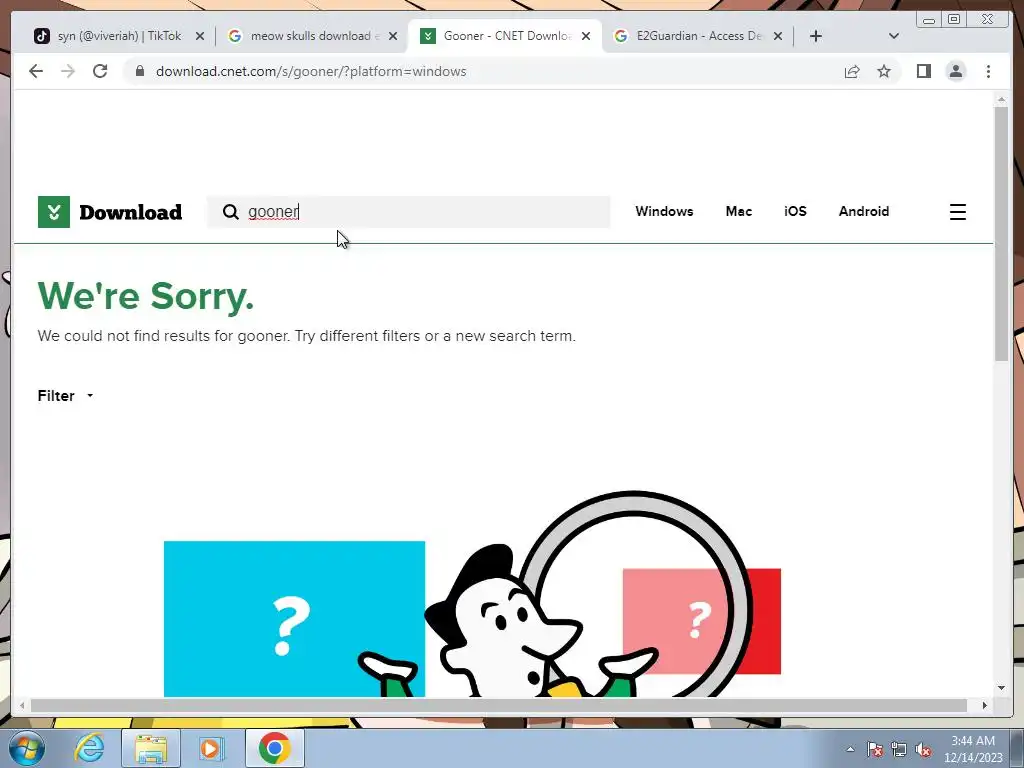The width and height of the screenshot is (1024, 768).
Task: Click the vertical scrollbar thumb
Action: tap(1001, 234)
